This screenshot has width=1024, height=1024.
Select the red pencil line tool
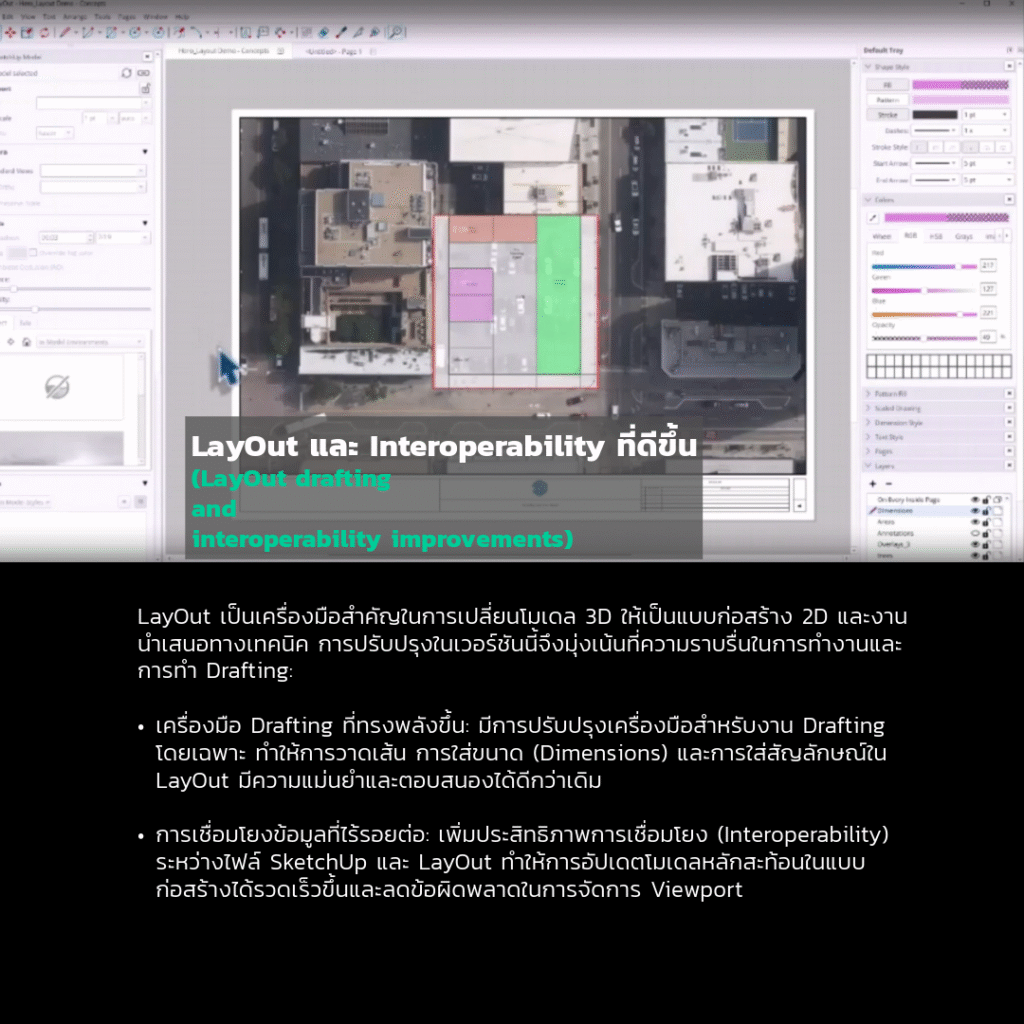[65, 32]
